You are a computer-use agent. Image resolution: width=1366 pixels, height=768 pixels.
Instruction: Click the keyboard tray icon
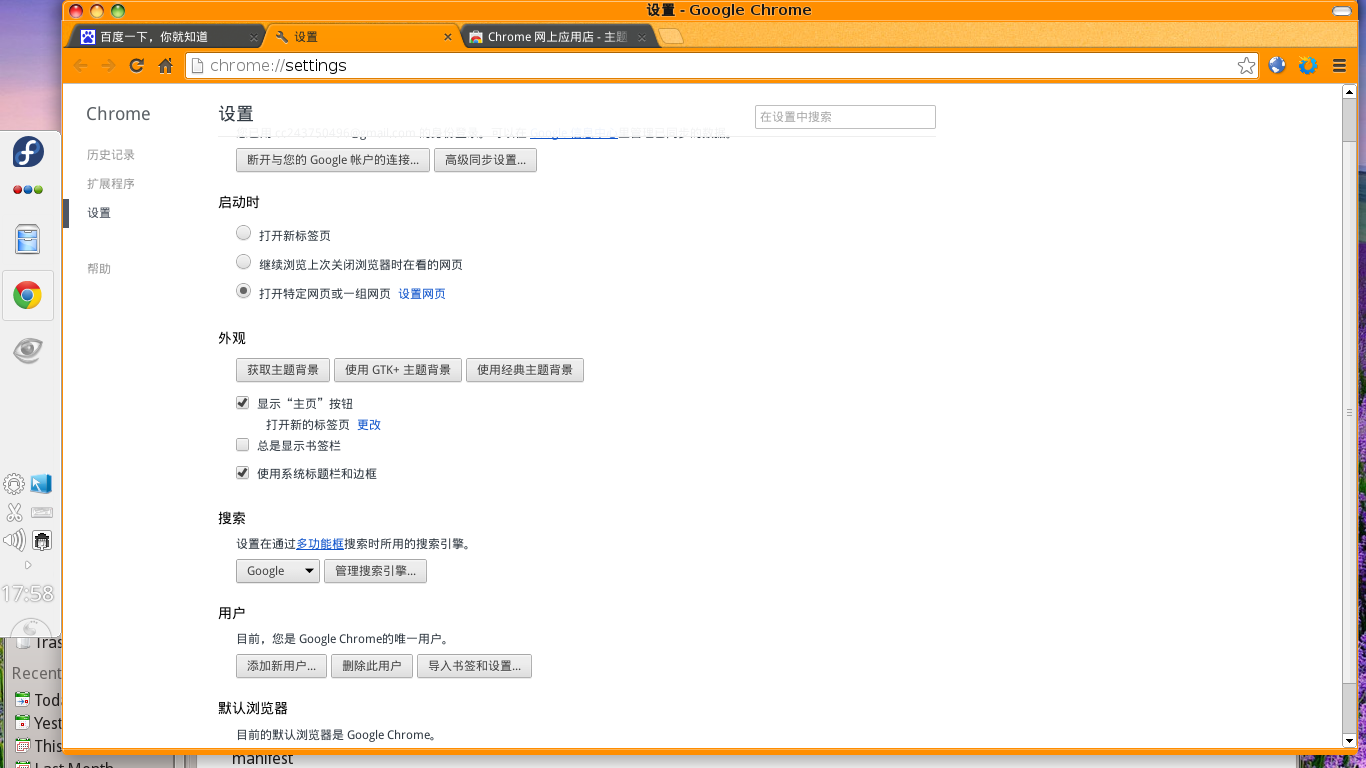[x=41, y=512]
